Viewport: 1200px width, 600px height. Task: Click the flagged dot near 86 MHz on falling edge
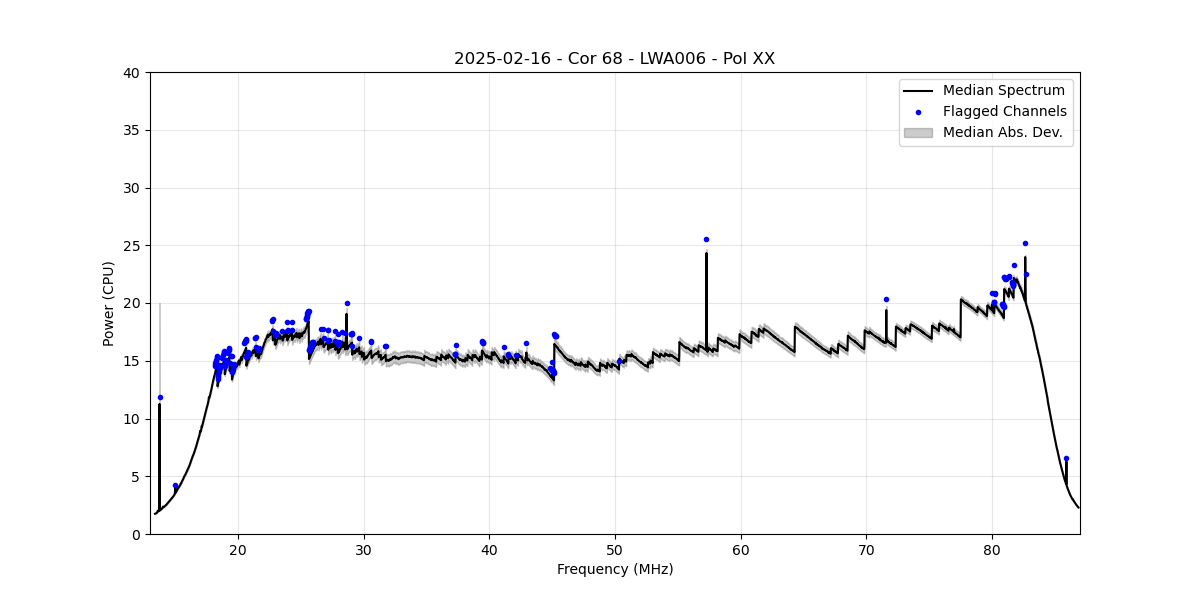(x=1066, y=458)
